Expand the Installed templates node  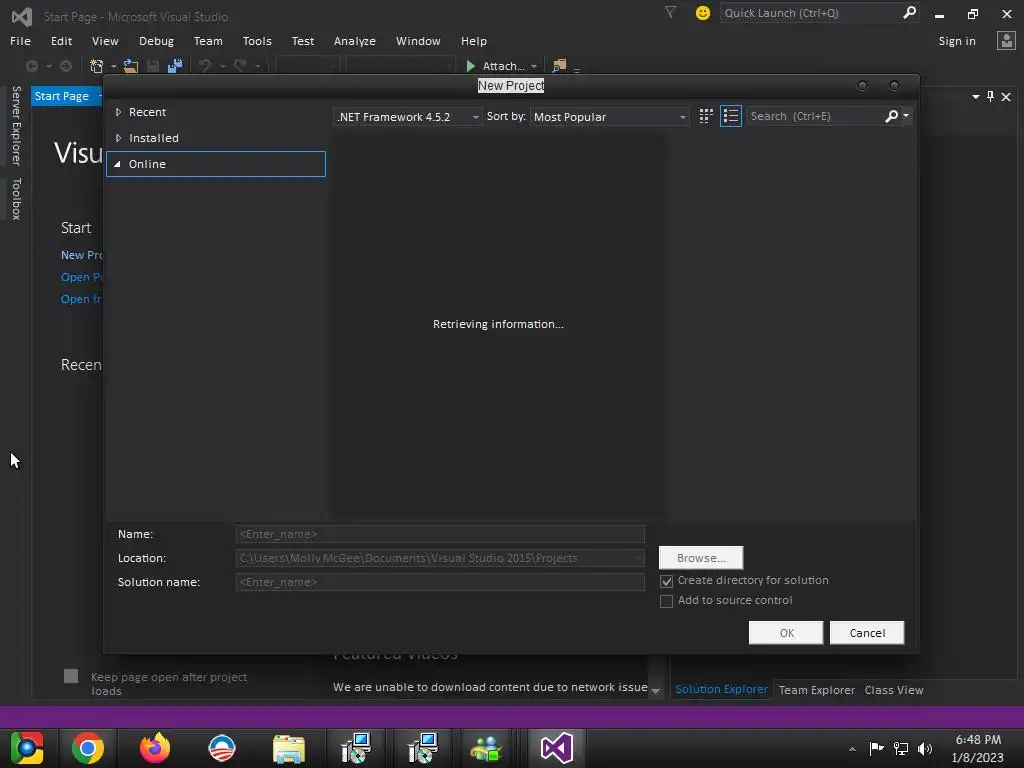coord(118,138)
